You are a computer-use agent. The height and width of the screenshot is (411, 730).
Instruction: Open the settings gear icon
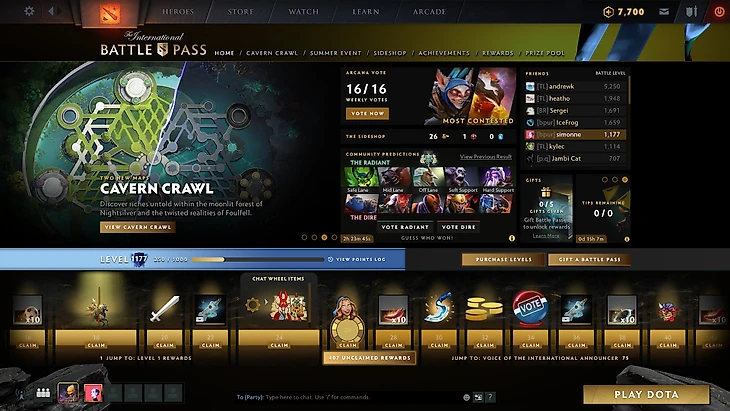pos(29,11)
